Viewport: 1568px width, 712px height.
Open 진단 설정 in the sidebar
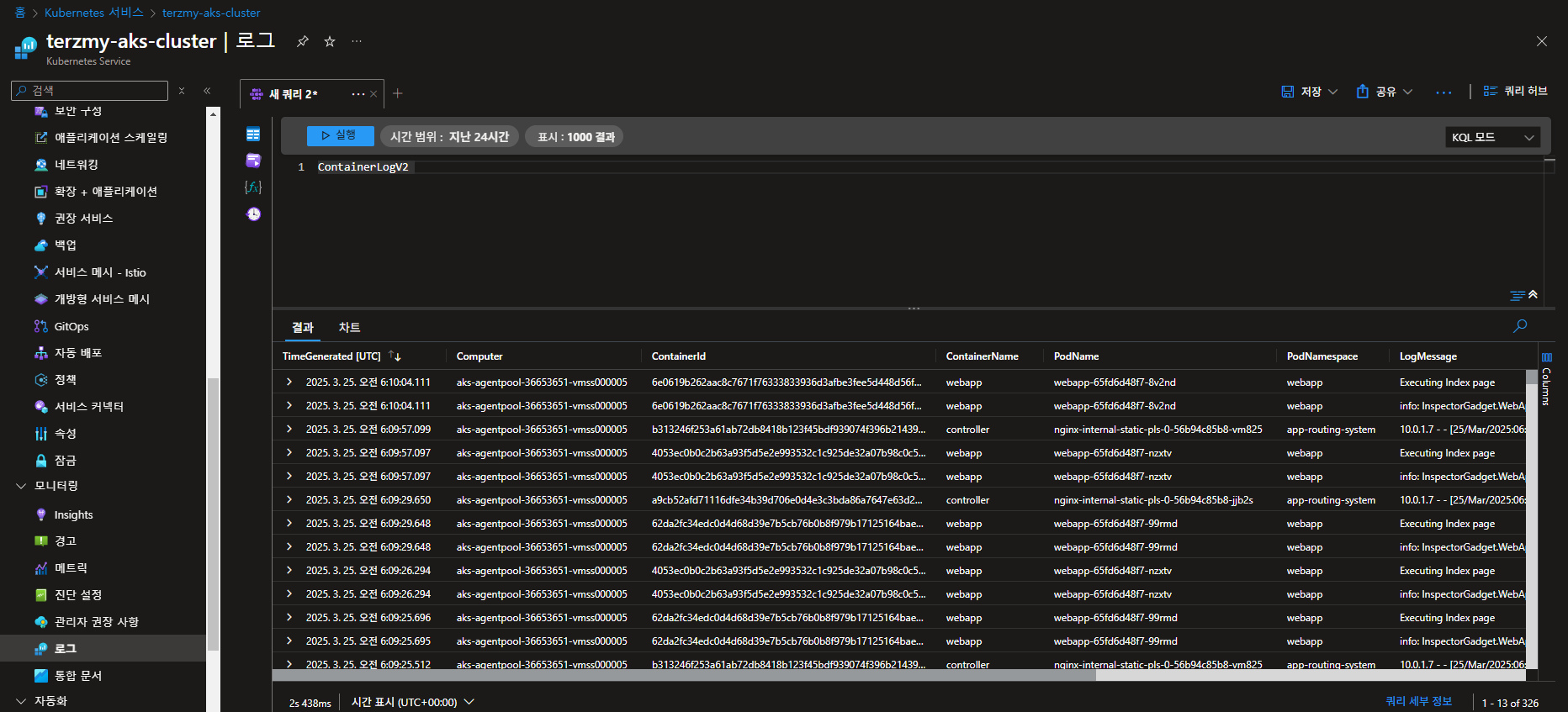[77, 595]
